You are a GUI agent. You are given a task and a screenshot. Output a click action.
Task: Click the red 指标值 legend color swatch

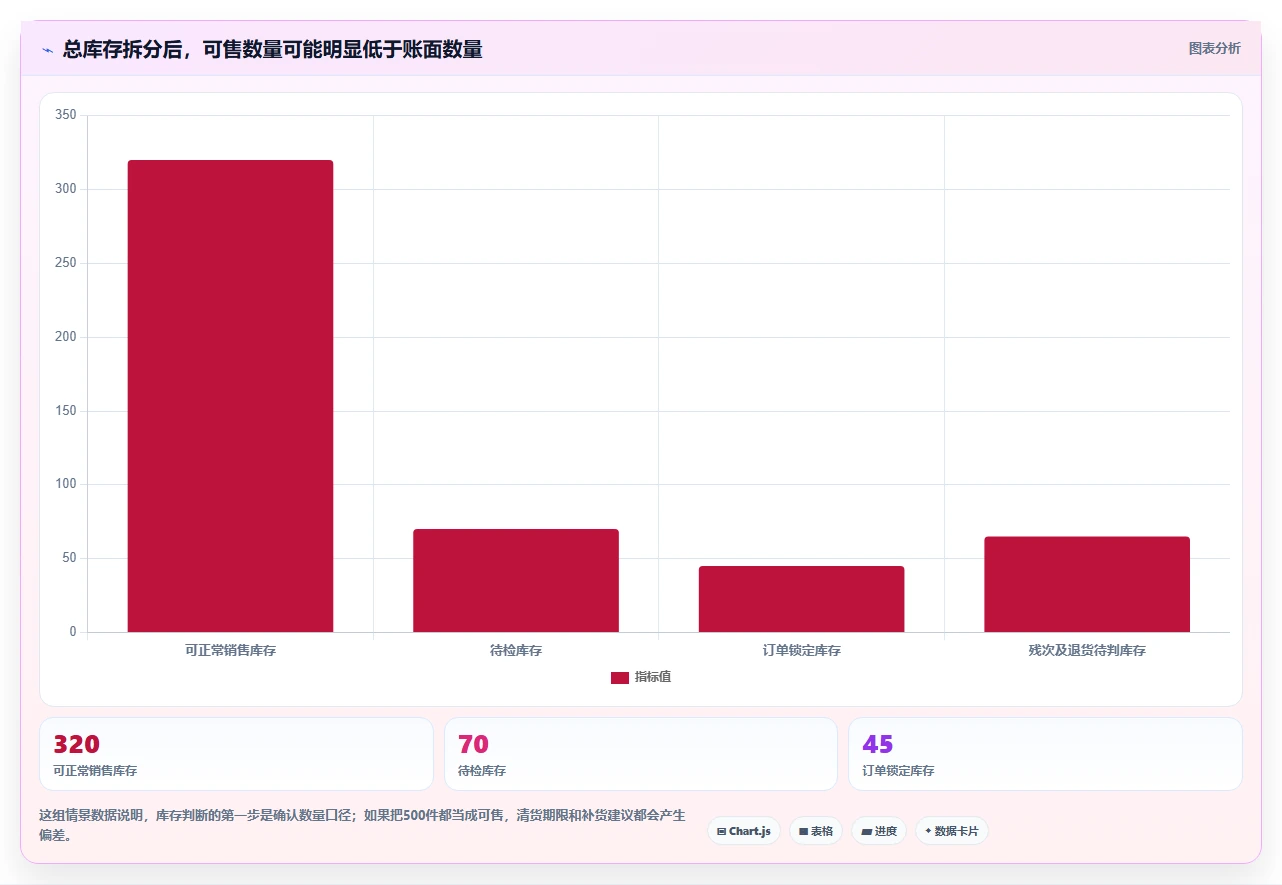pyautogui.click(x=620, y=678)
